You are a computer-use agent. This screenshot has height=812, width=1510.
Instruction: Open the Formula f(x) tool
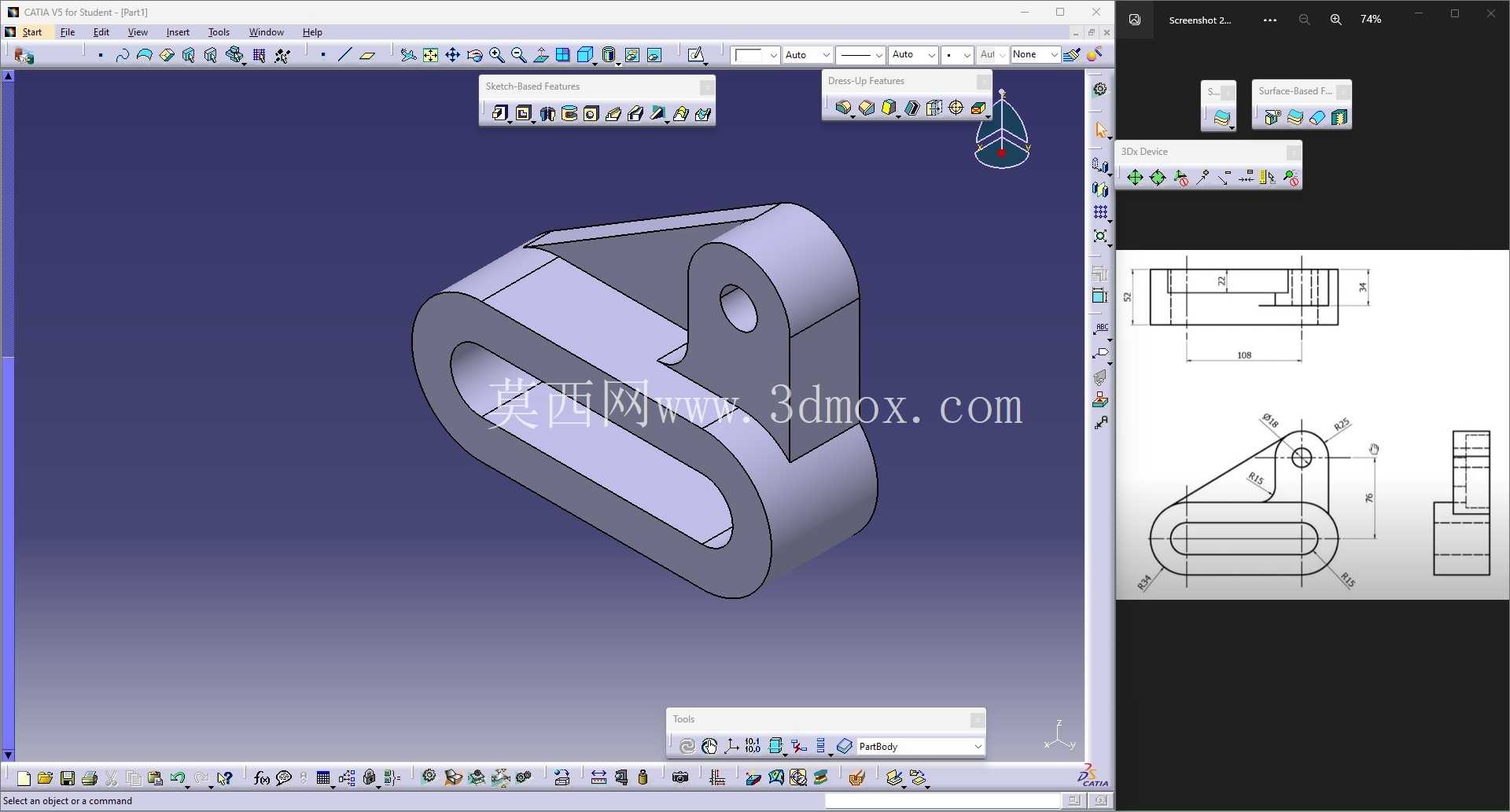coord(261,778)
